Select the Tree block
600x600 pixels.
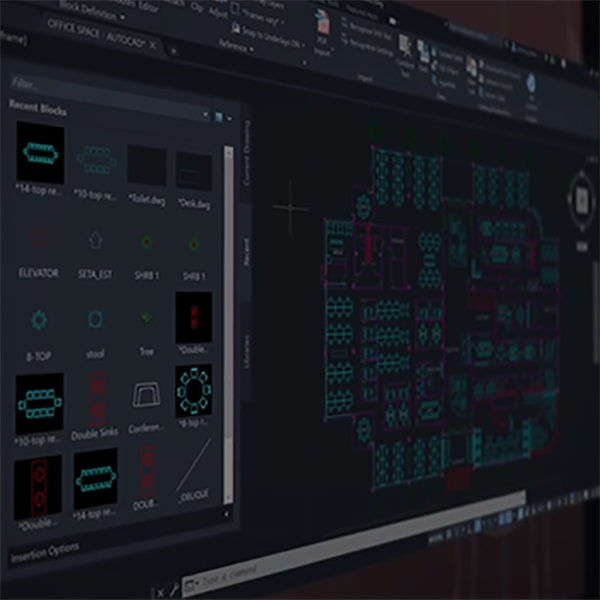tap(147, 320)
